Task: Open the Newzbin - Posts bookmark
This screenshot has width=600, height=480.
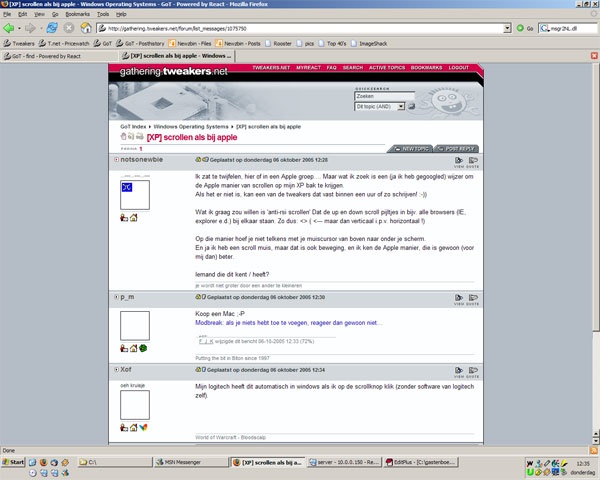Action: pyautogui.click(x=238, y=44)
